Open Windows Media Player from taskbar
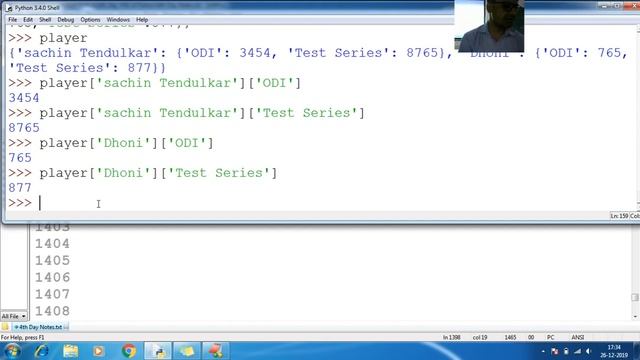This screenshot has width=640, height=360. point(98,351)
